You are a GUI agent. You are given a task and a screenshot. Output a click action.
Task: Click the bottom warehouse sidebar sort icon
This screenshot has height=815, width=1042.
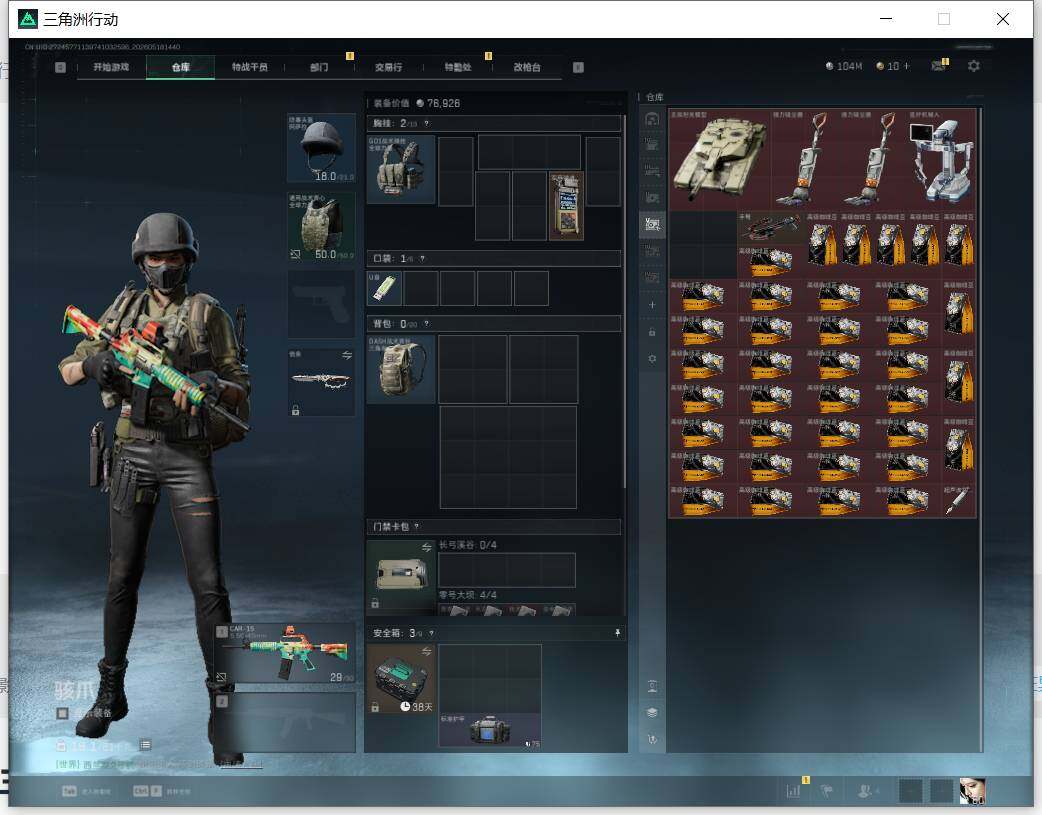[x=652, y=739]
